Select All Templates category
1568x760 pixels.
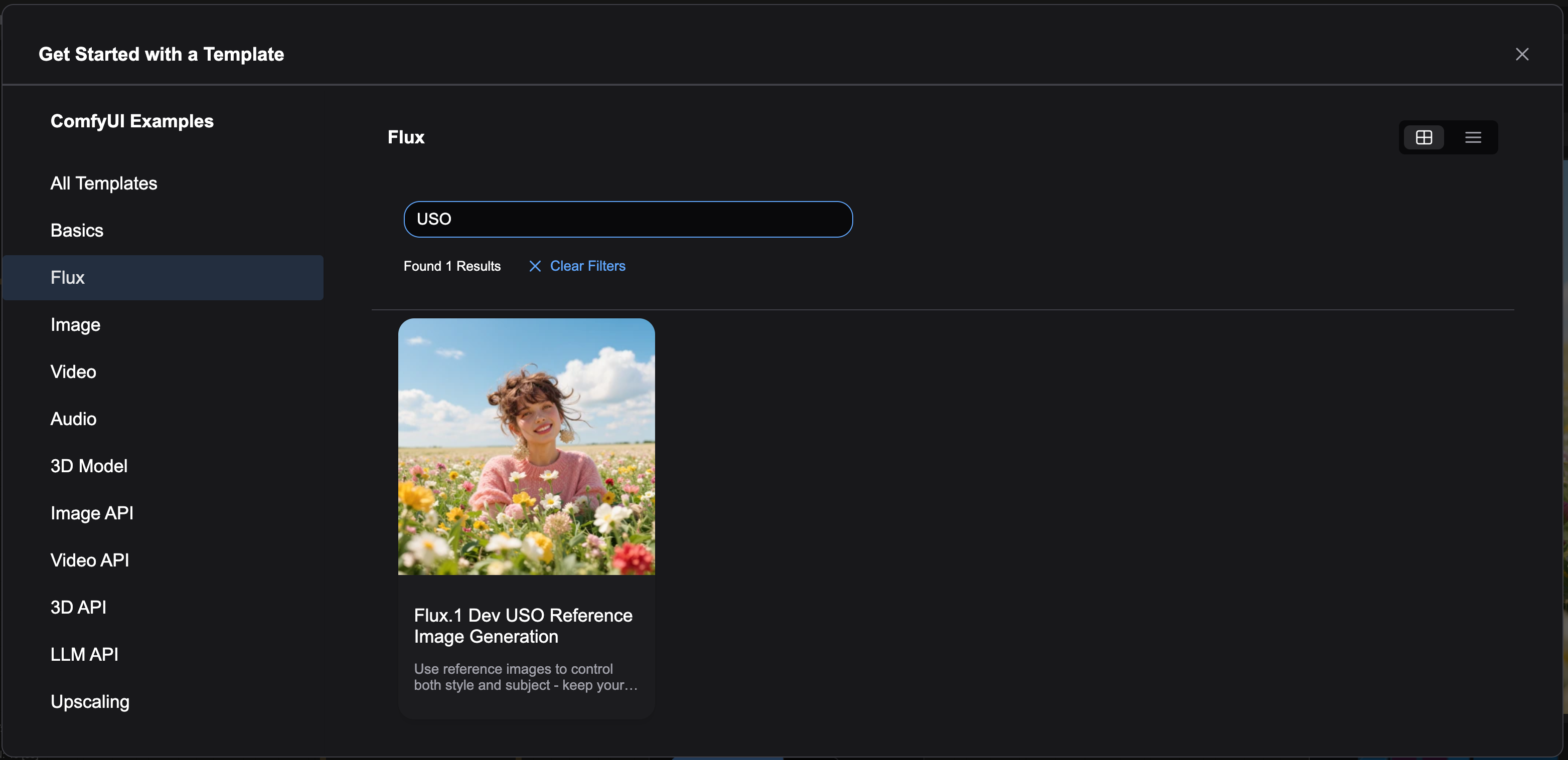[103, 183]
